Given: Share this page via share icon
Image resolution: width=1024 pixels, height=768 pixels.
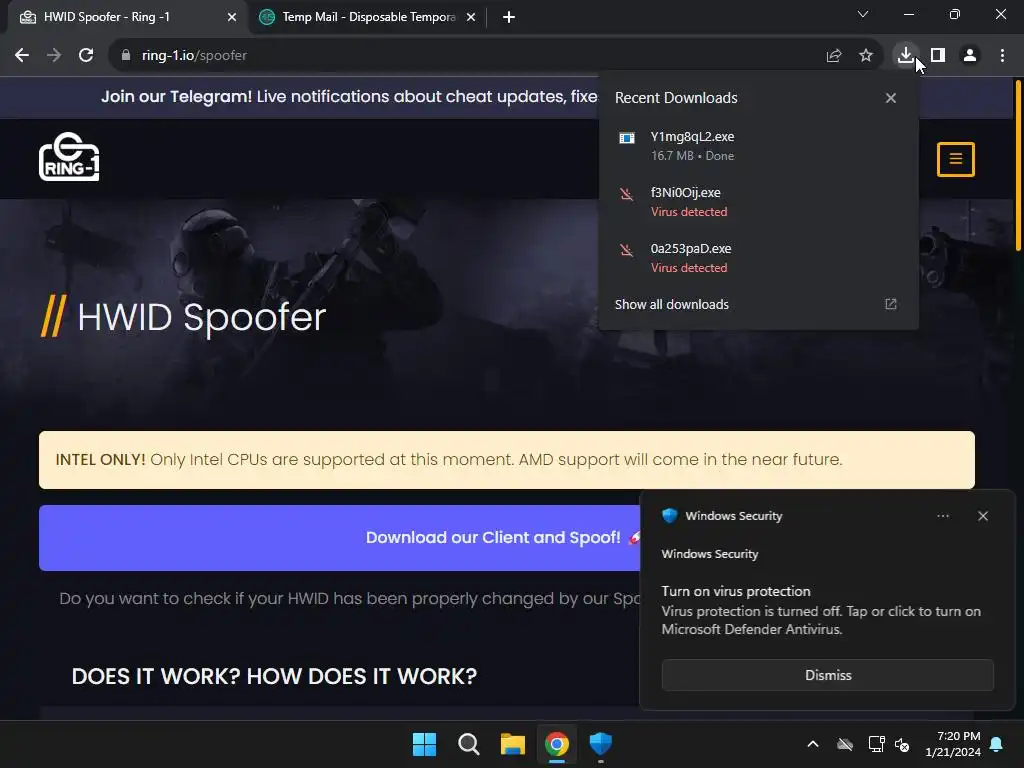Looking at the screenshot, I should click(834, 56).
